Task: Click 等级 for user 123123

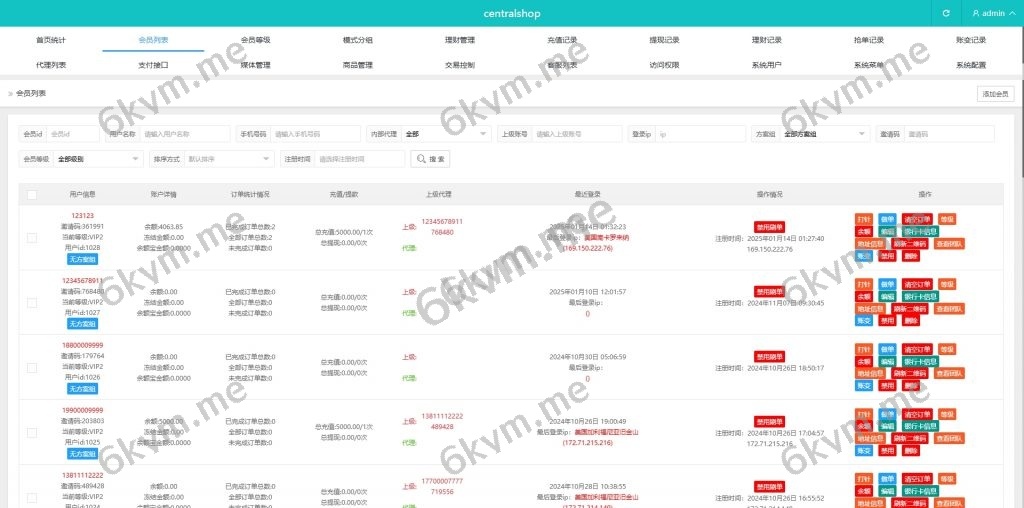Action: tap(946, 219)
